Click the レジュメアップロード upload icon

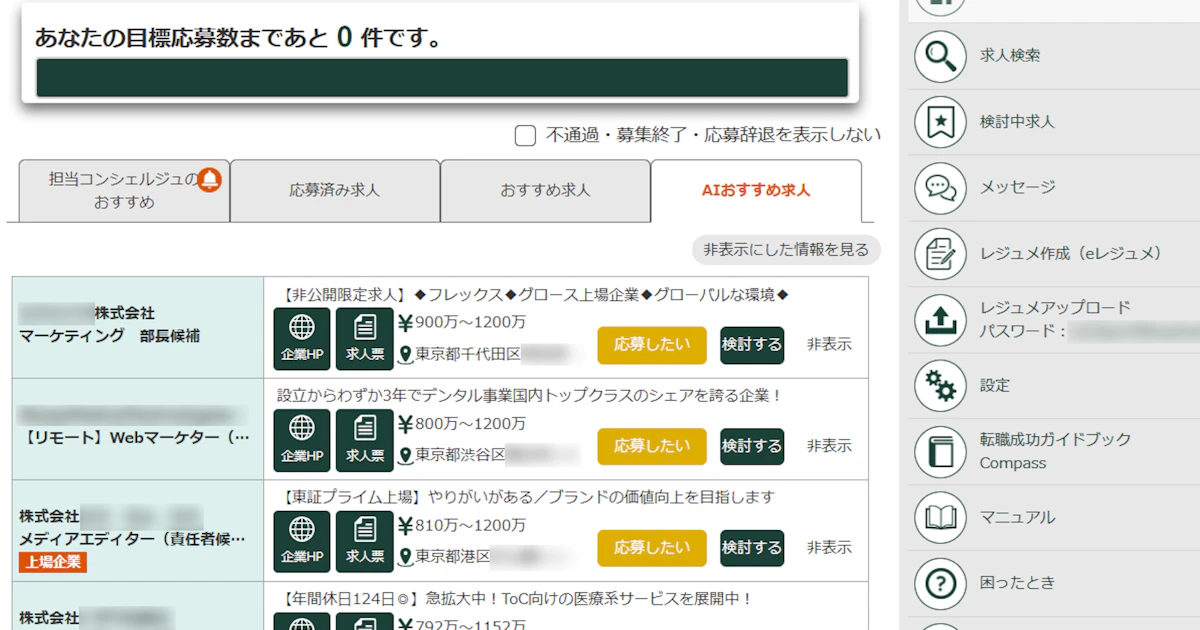(x=940, y=320)
